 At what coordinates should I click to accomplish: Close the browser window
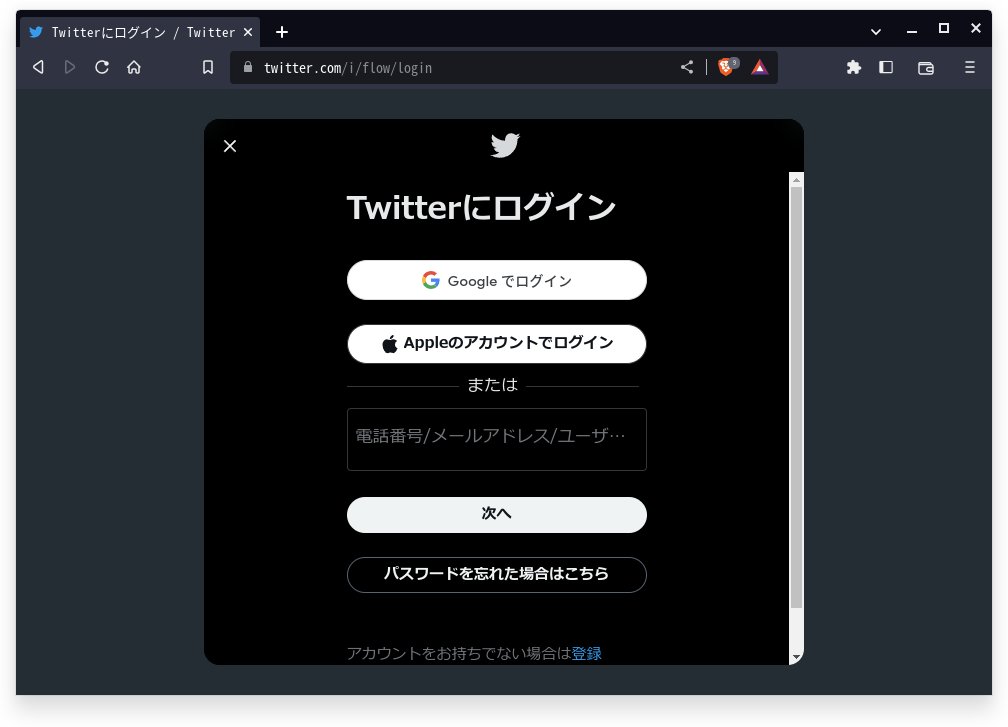pyautogui.click(x=976, y=28)
